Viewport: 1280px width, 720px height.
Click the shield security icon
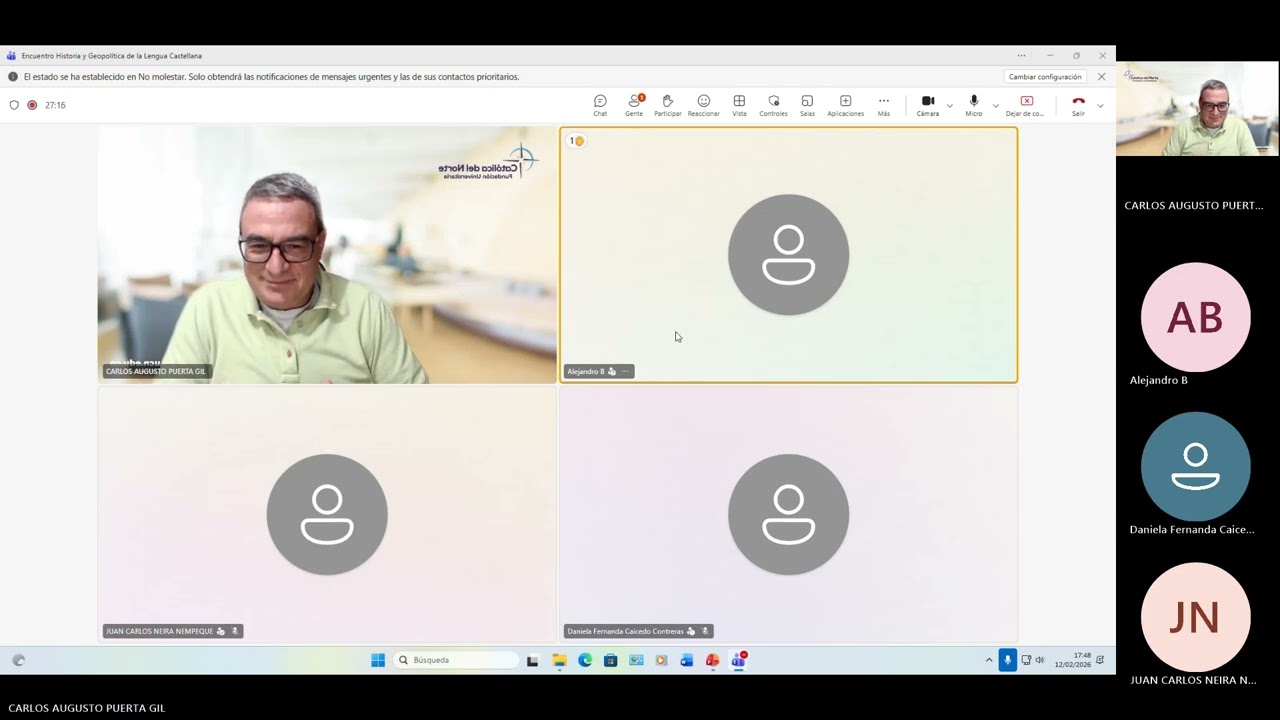[x=14, y=105]
